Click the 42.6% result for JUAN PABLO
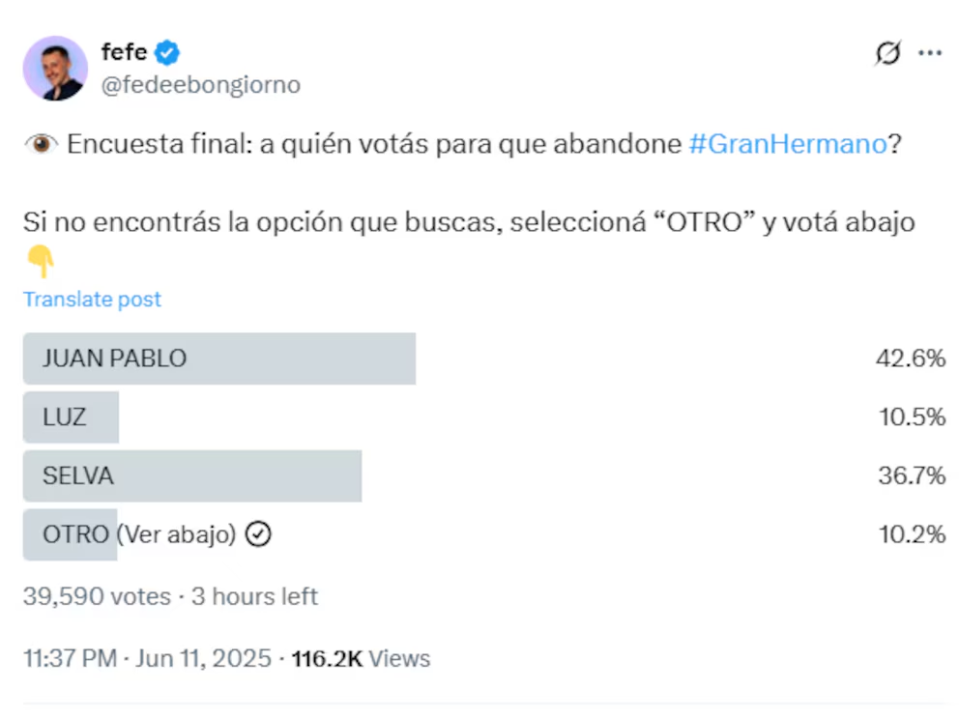This screenshot has width=959, height=719. pyautogui.click(x=911, y=358)
